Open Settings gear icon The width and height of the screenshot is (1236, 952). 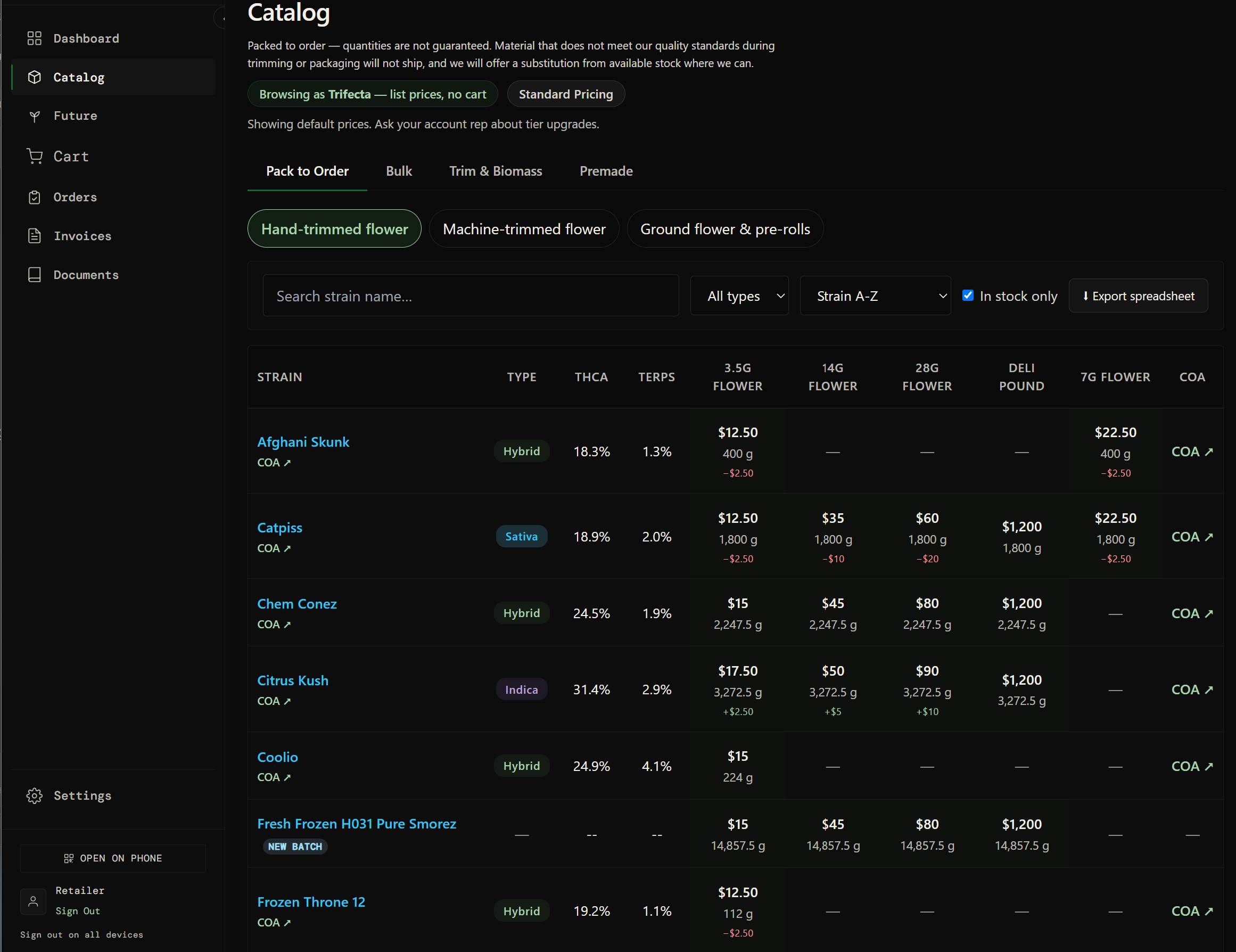click(x=35, y=796)
